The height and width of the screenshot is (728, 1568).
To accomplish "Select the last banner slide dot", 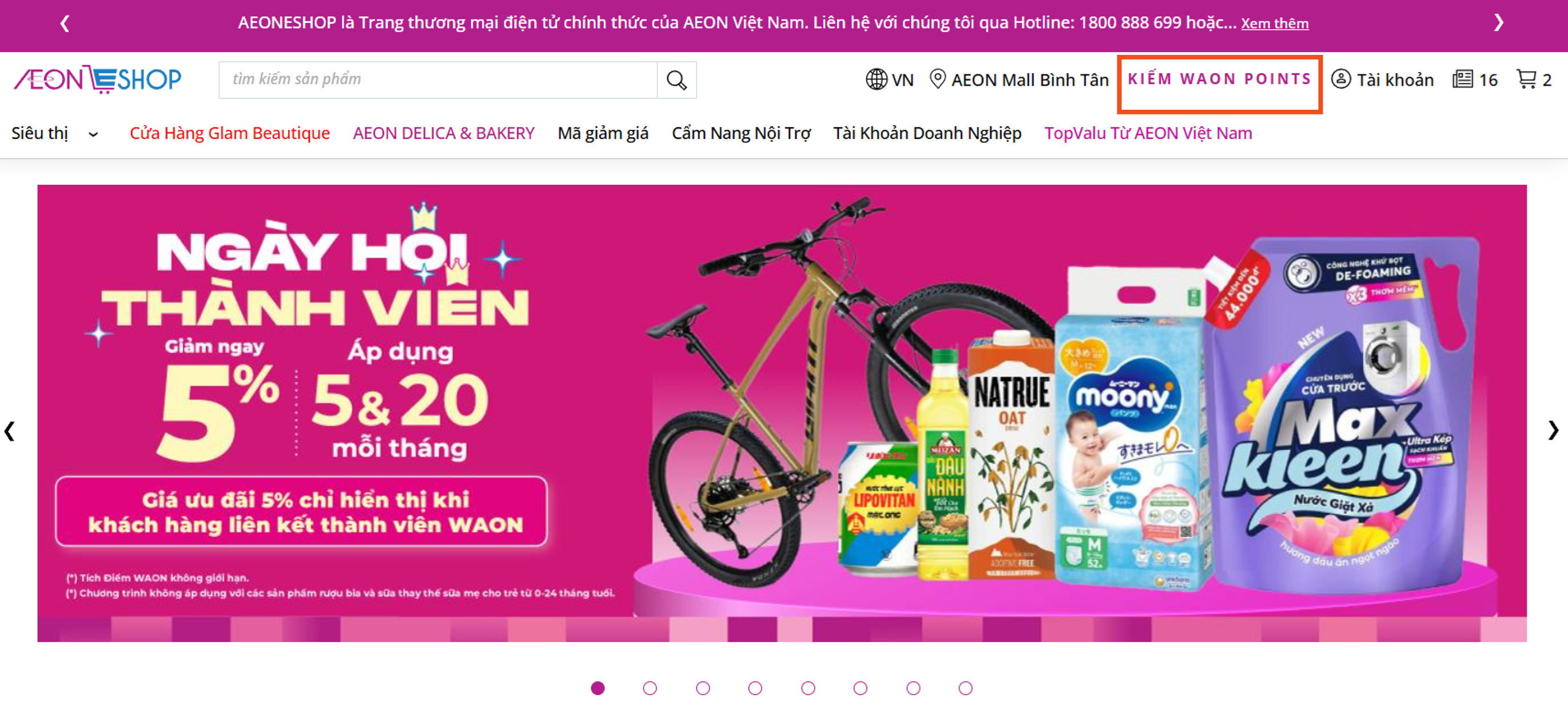I will pyautogui.click(x=965, y=688).
